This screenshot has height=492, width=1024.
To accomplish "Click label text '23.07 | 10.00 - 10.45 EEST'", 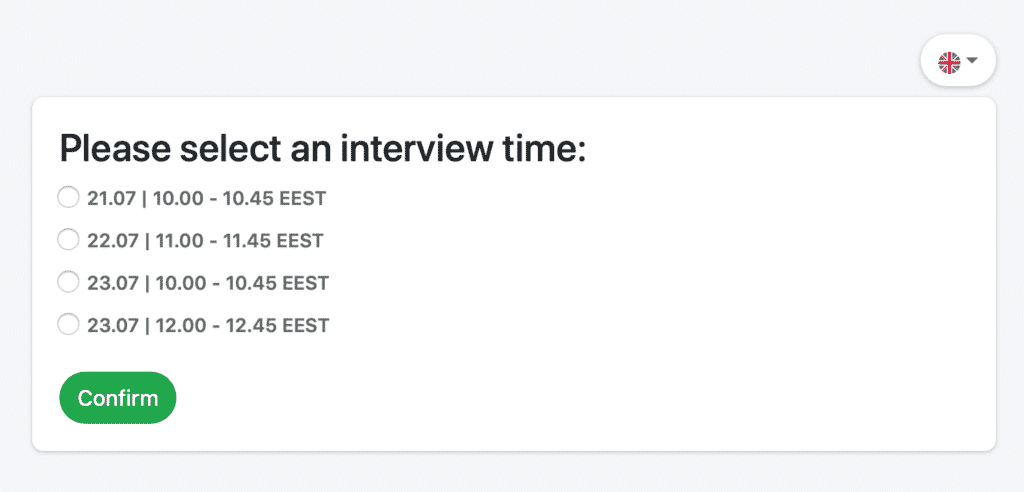I will click(208, 283).
